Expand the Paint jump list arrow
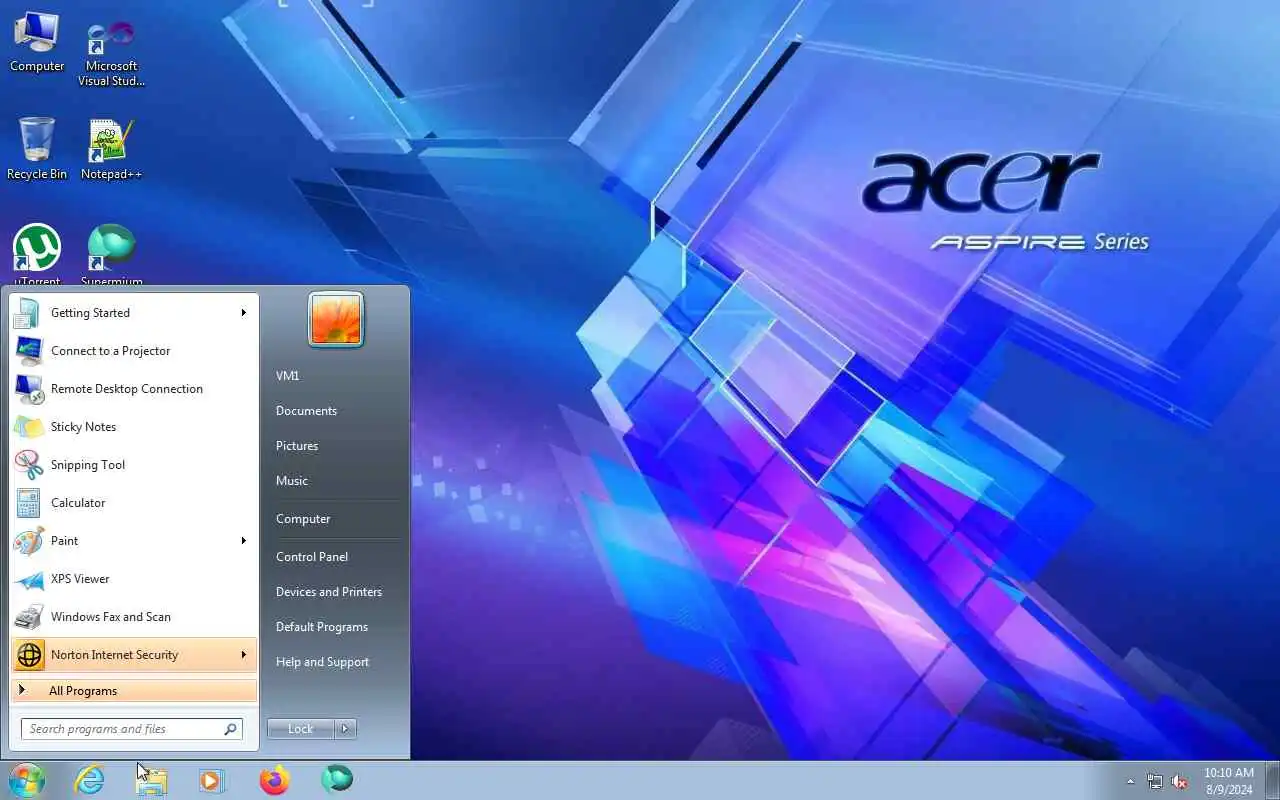This screenshot has width=1280, height=800. tap(243, 541)
